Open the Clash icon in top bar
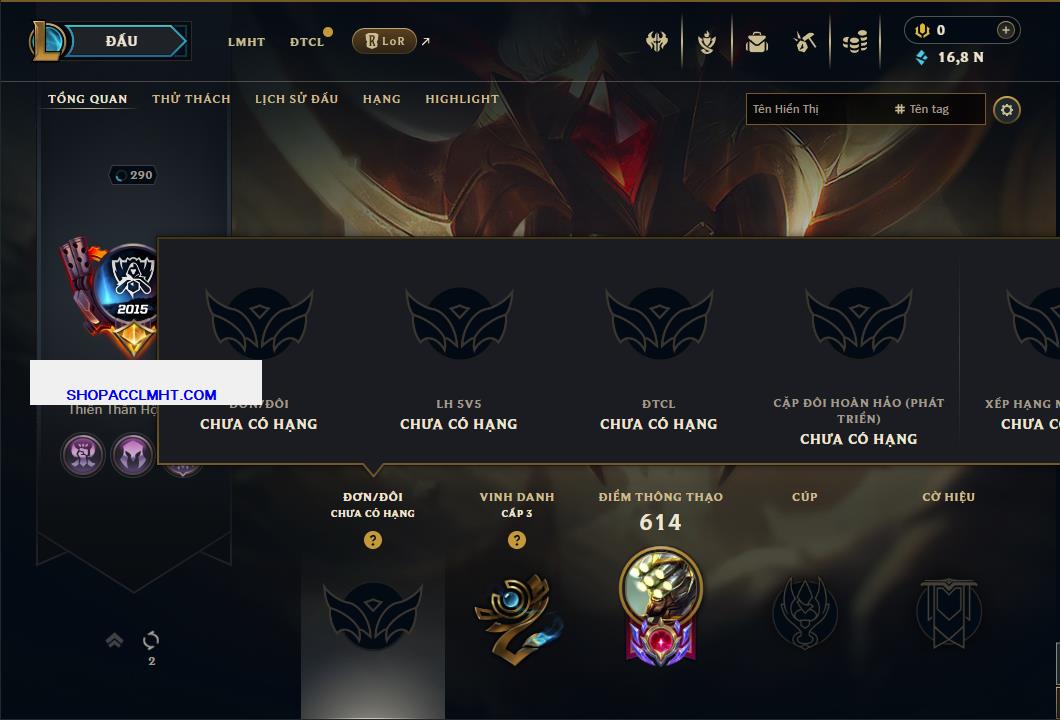This screenshot has width=1060, height=720. [656, 42]
